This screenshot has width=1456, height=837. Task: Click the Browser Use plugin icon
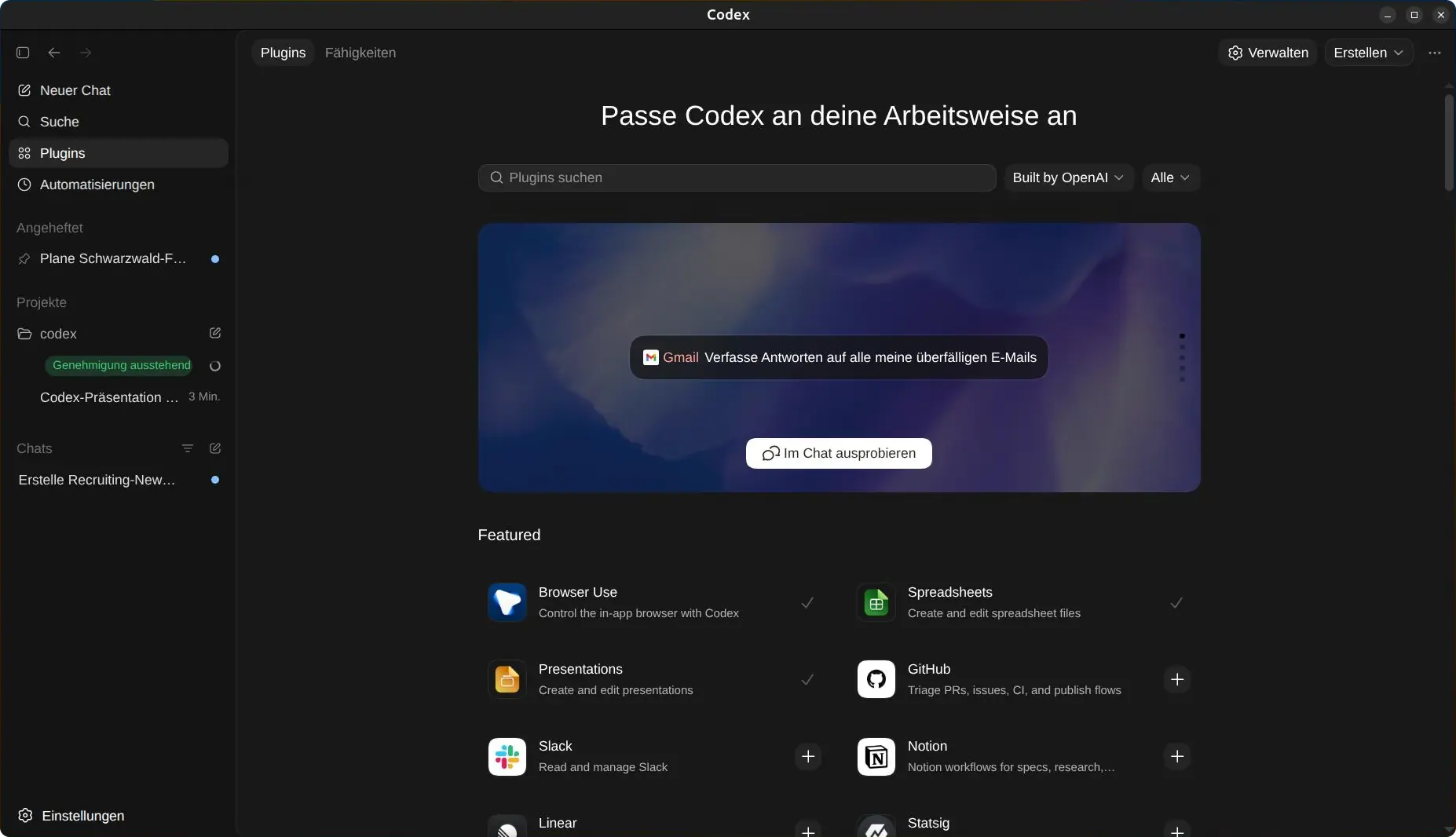tap(507, 602)
